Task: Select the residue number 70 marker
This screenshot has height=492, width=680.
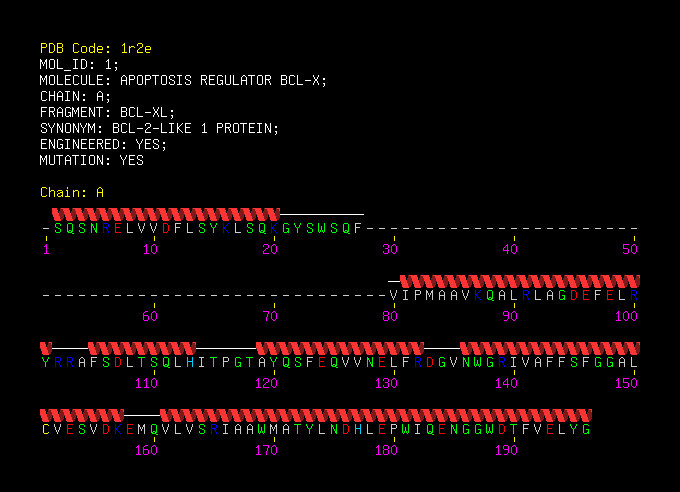Action: point(270,316)
